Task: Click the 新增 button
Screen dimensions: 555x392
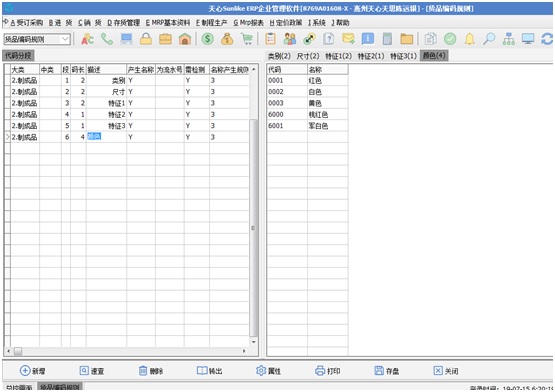Action: (x=33, y=371)
